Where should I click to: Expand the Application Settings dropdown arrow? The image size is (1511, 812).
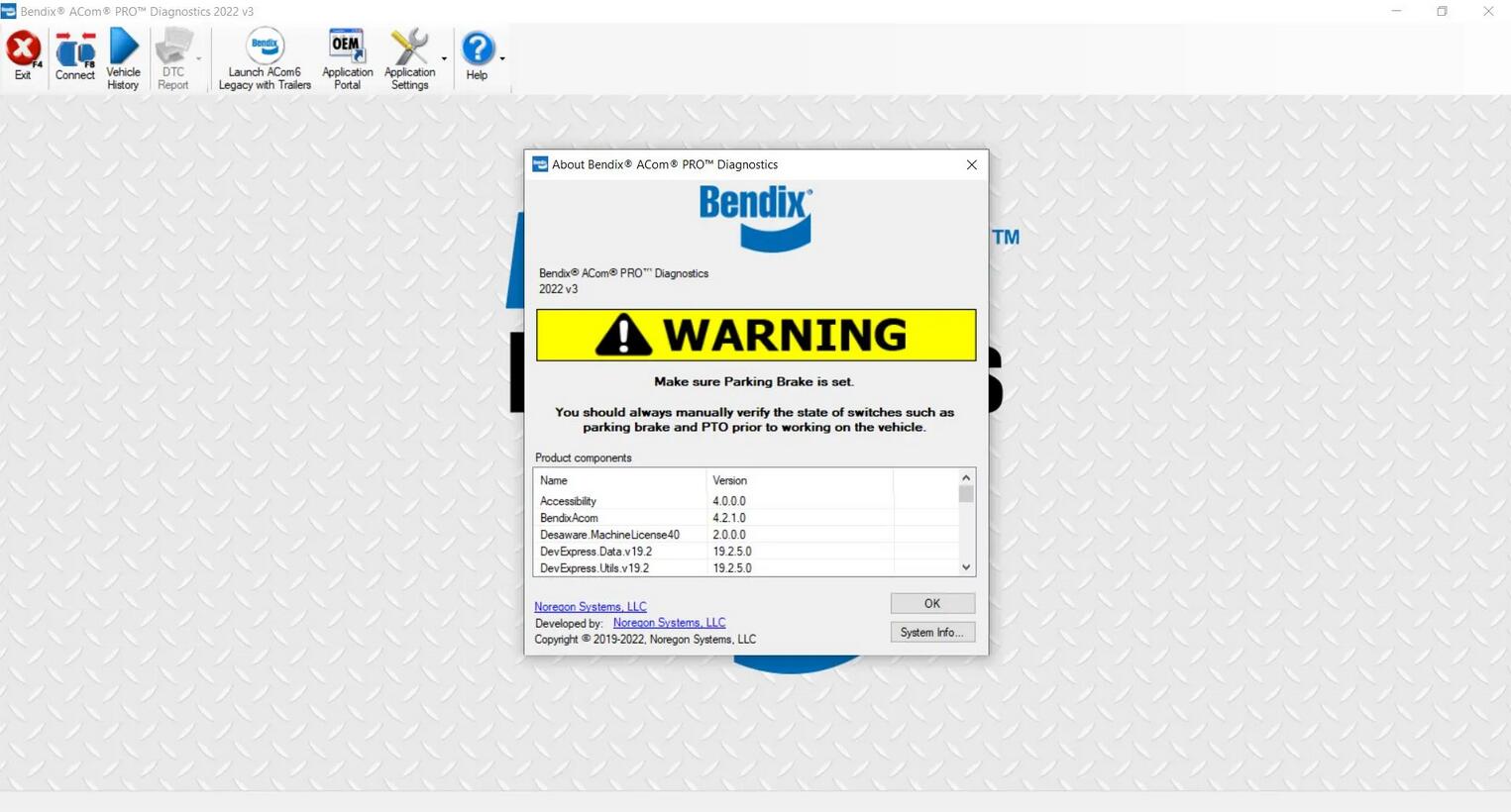click(x=444, y=59)
